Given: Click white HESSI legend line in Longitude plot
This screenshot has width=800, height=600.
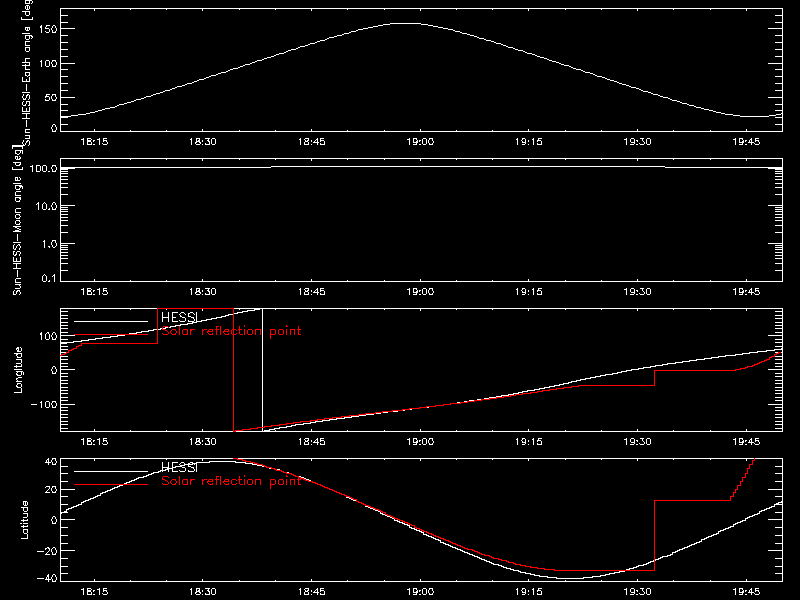Looking at the screenshot, I should 111,321.
